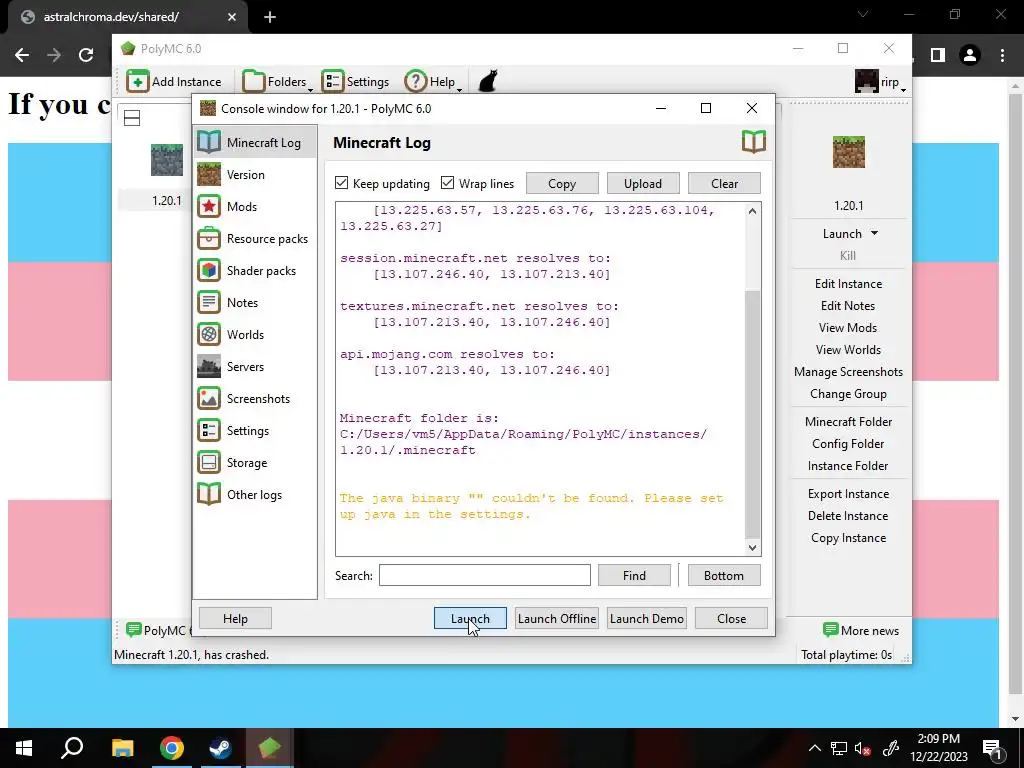1024x768 pixels.
Task: Upload the Minecraft log
Action: [643, 184]
